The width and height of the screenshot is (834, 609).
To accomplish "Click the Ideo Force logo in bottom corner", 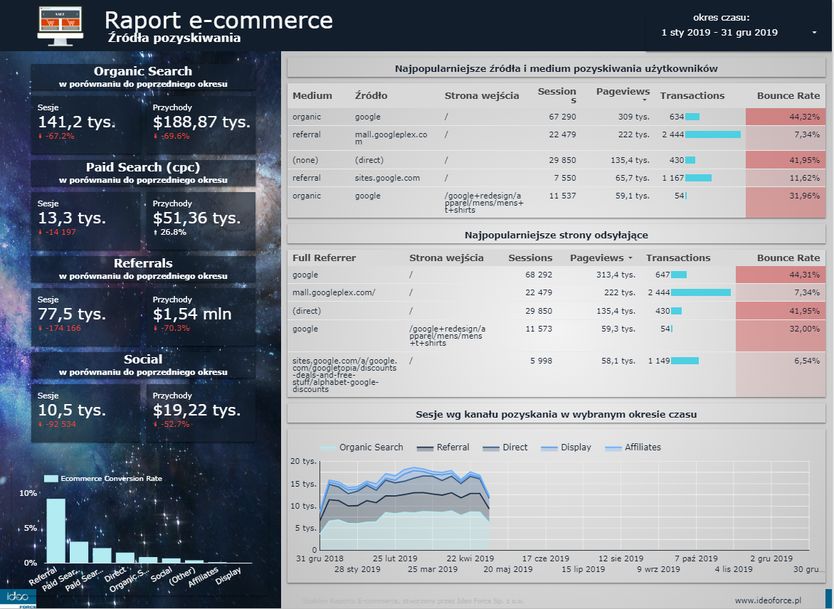I will pyautogui.click(x=20, y=597).
